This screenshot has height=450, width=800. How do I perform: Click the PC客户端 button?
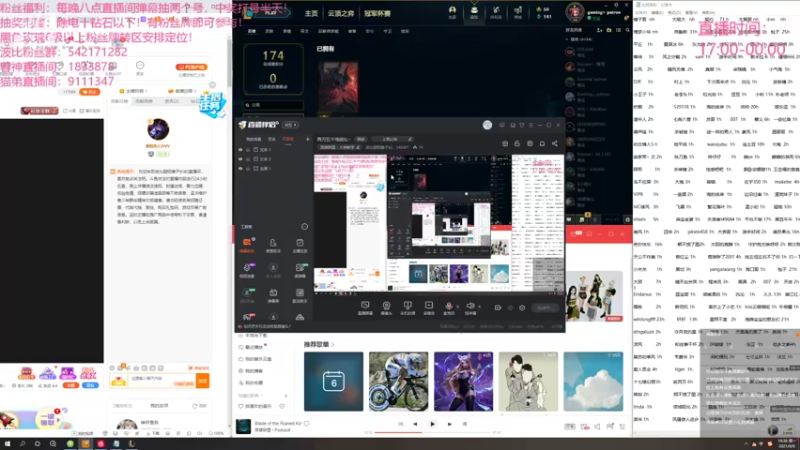point(191,67)
